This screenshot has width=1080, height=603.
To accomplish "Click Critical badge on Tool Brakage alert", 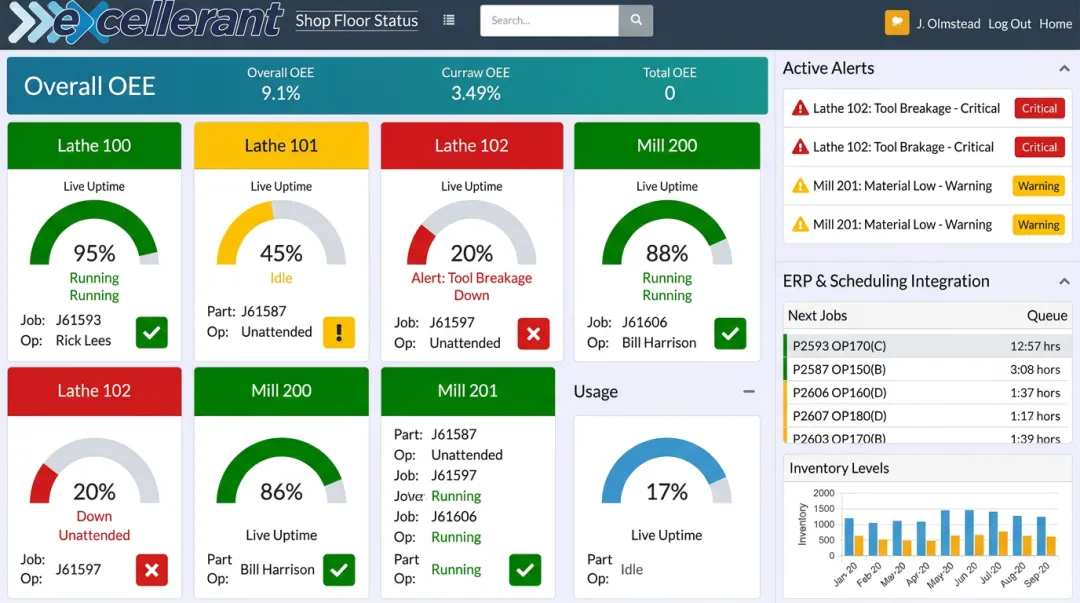I will [x=1039, y=147].
